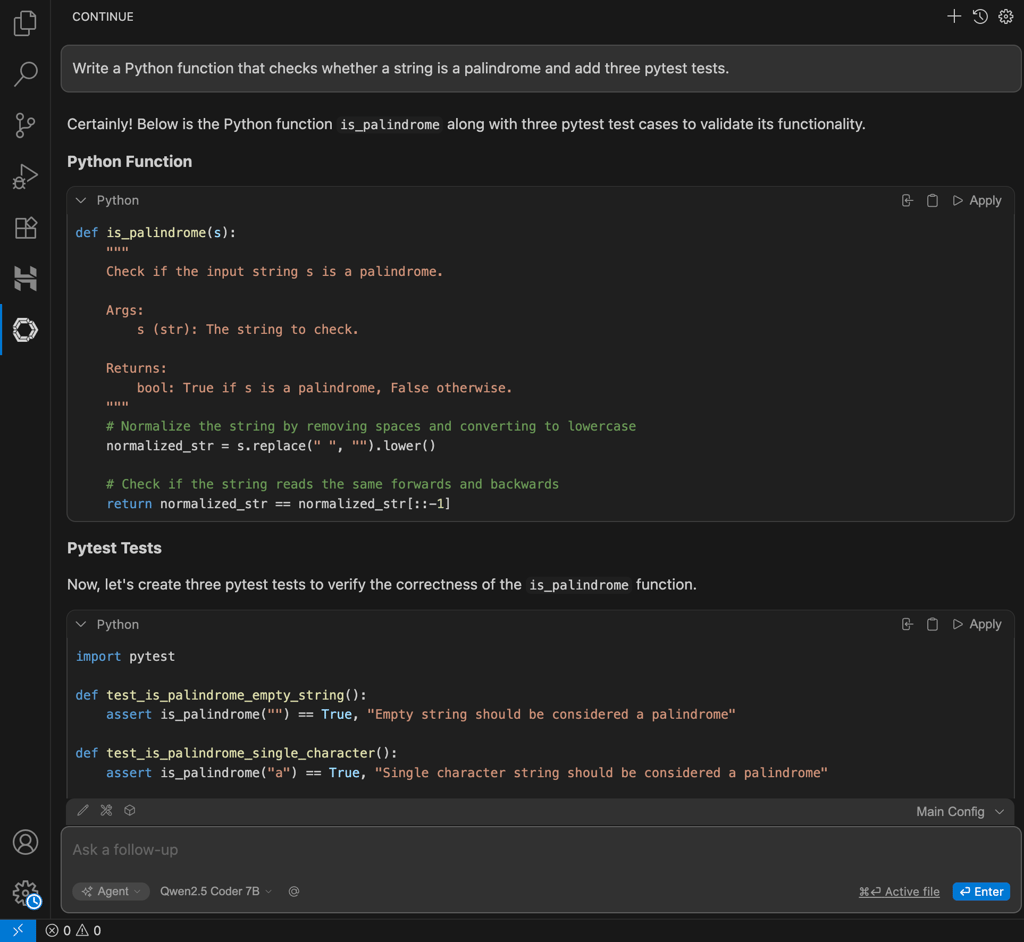Screen dimensions: 1024x942
Task: Copy the is_palindrome code block to clipboard
Action: coord(932,201)
